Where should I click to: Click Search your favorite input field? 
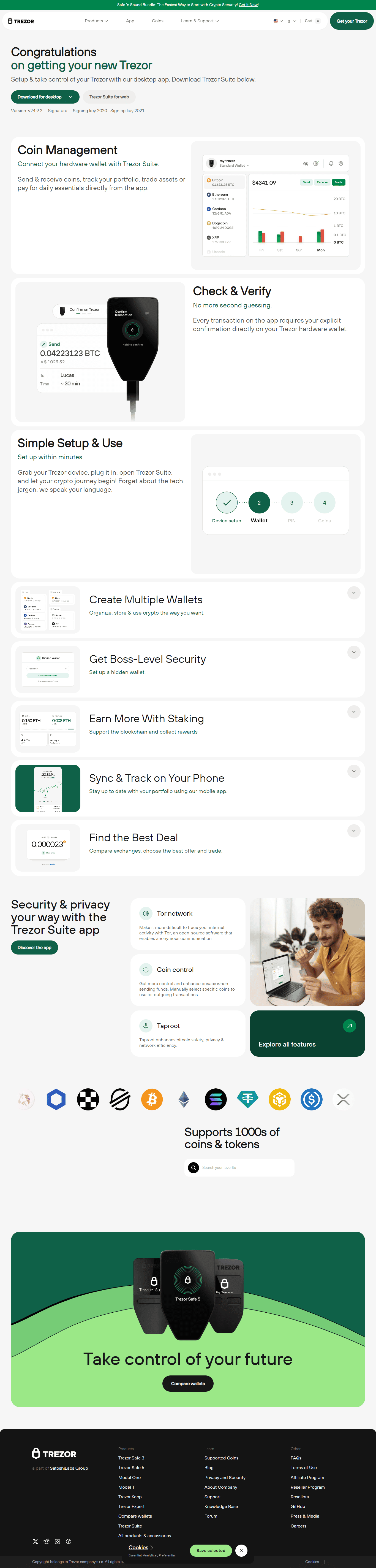pos(240,1167)
